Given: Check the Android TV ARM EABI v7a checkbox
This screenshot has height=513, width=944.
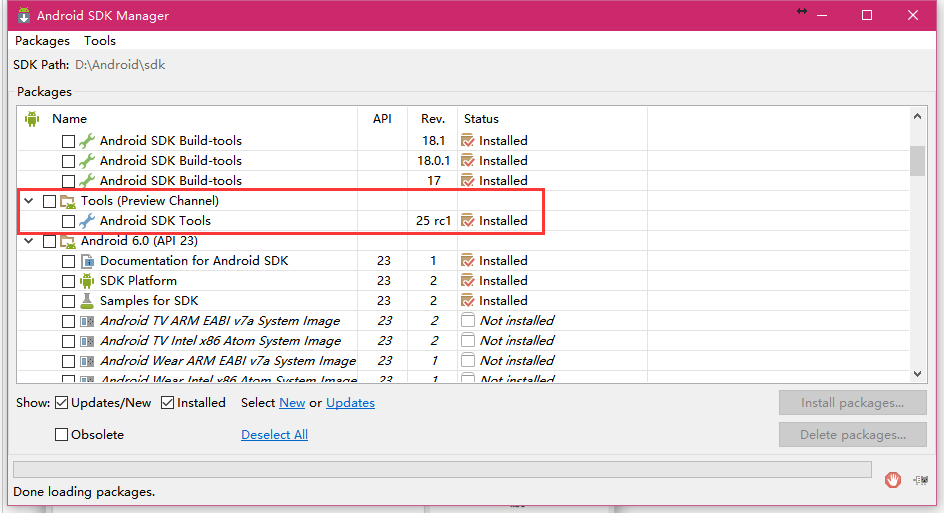Looking at the screenshot, I should click(69, 322).
